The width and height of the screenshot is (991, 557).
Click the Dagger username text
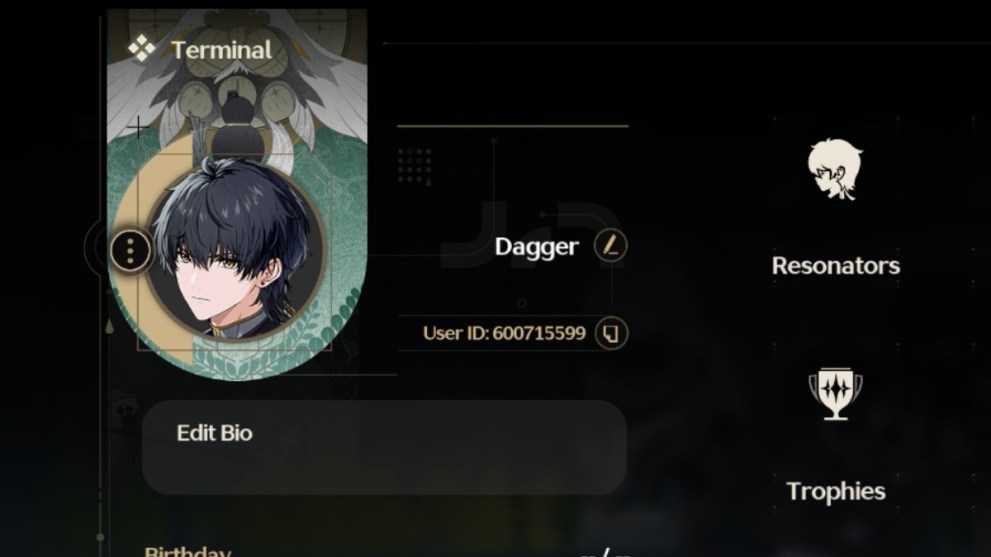point(536,247)
